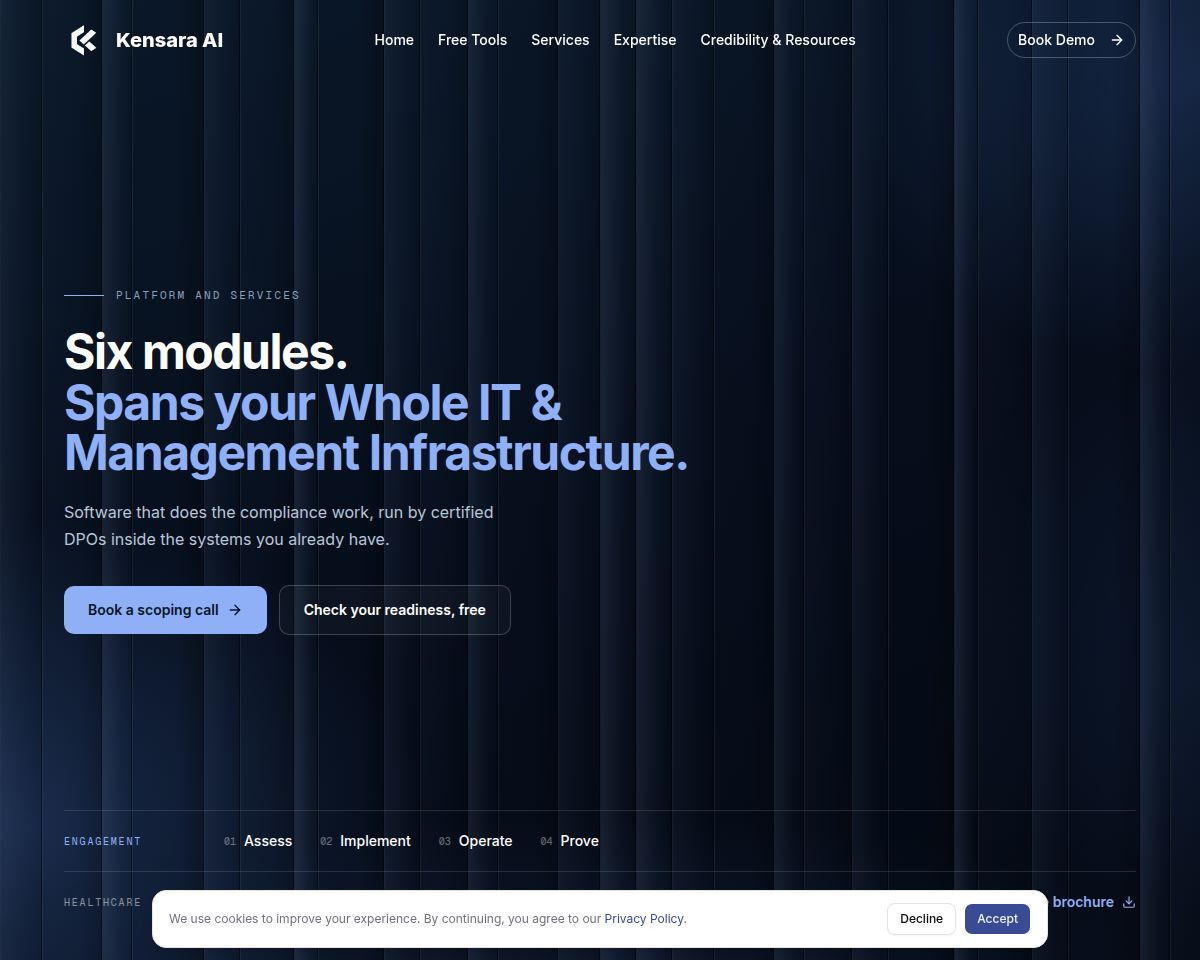Image resolution: width=1200 pixels, height=960 pixels.
Task: Open Credibility & Resources nav item
Action: pos(778,40)
